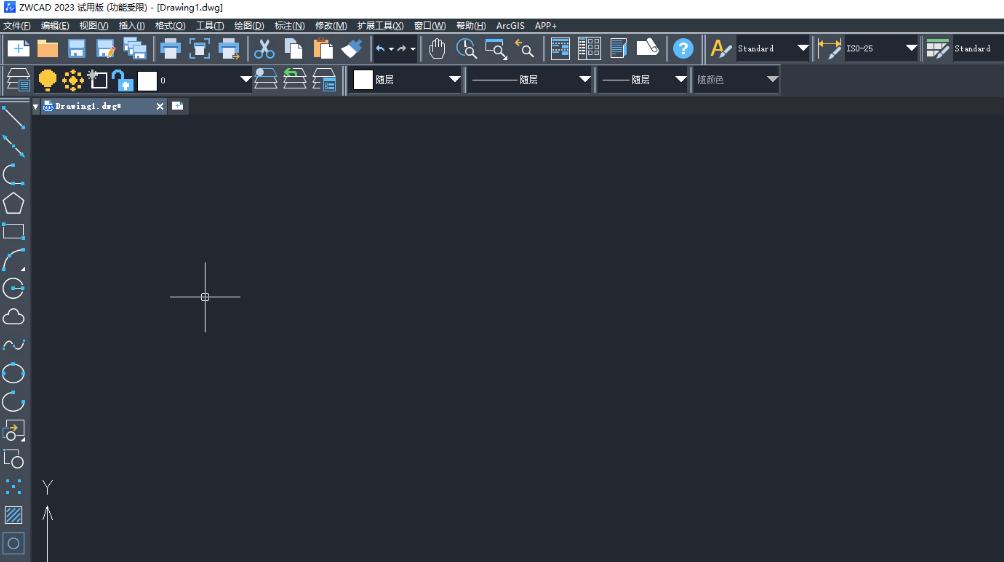Open the Print Preview icon
Viewport: 1004px width, 562px height.
click(x=200, y=49)
